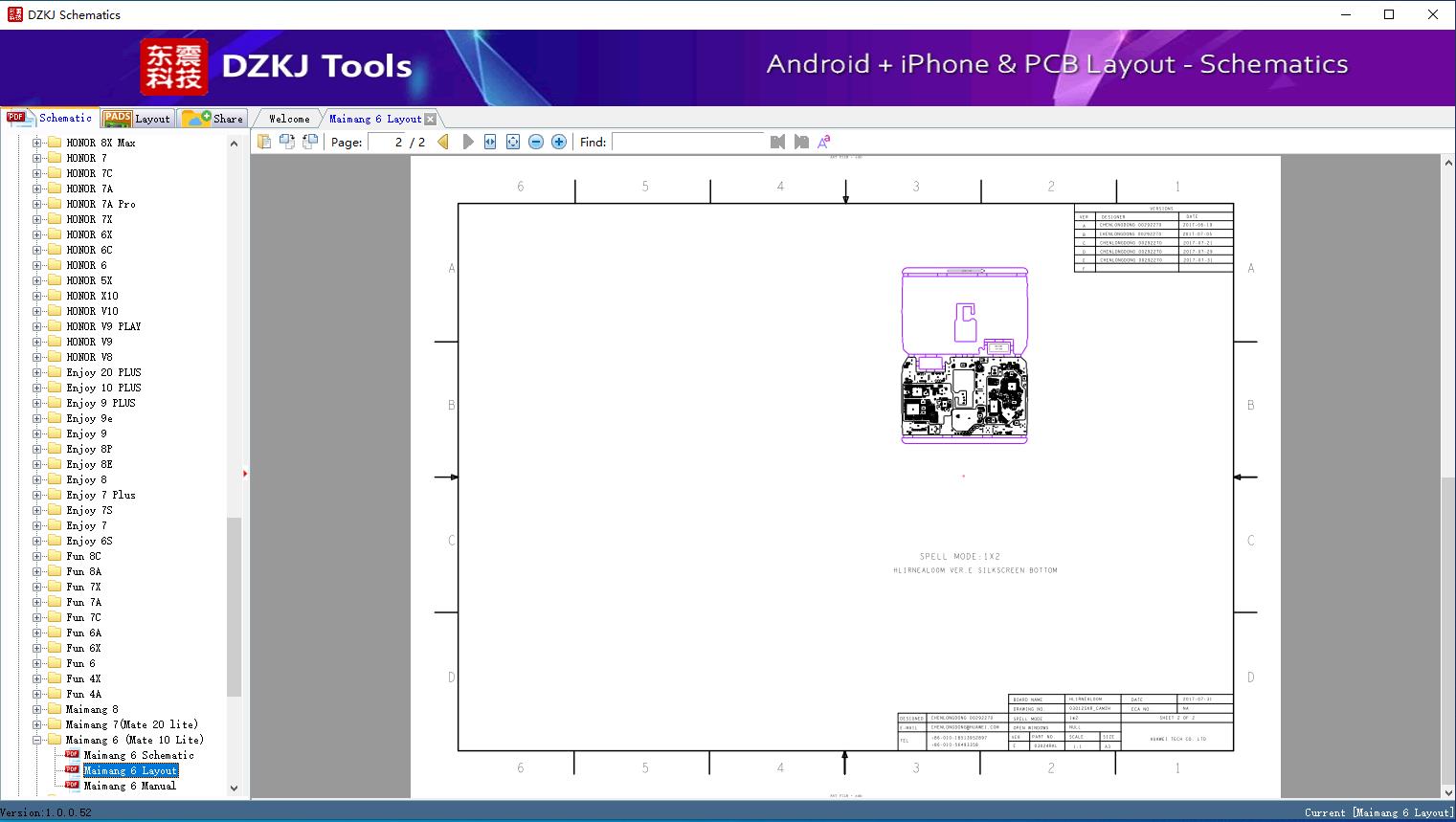Select the HONOR 7A Pro tree item
The image size is (1456, 822).
point(101,204)
